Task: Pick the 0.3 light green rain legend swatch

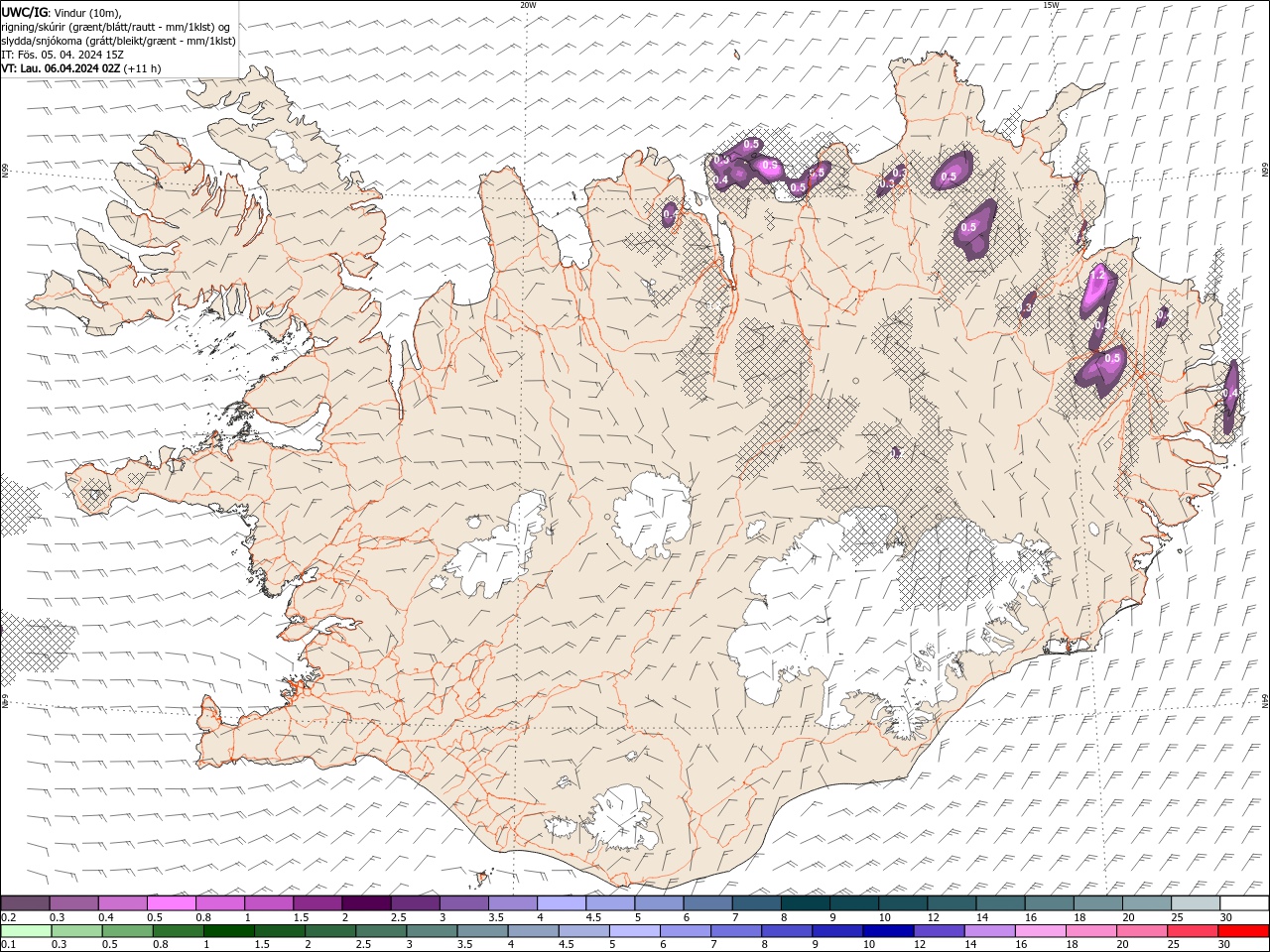Action: (x=76, y=931)
